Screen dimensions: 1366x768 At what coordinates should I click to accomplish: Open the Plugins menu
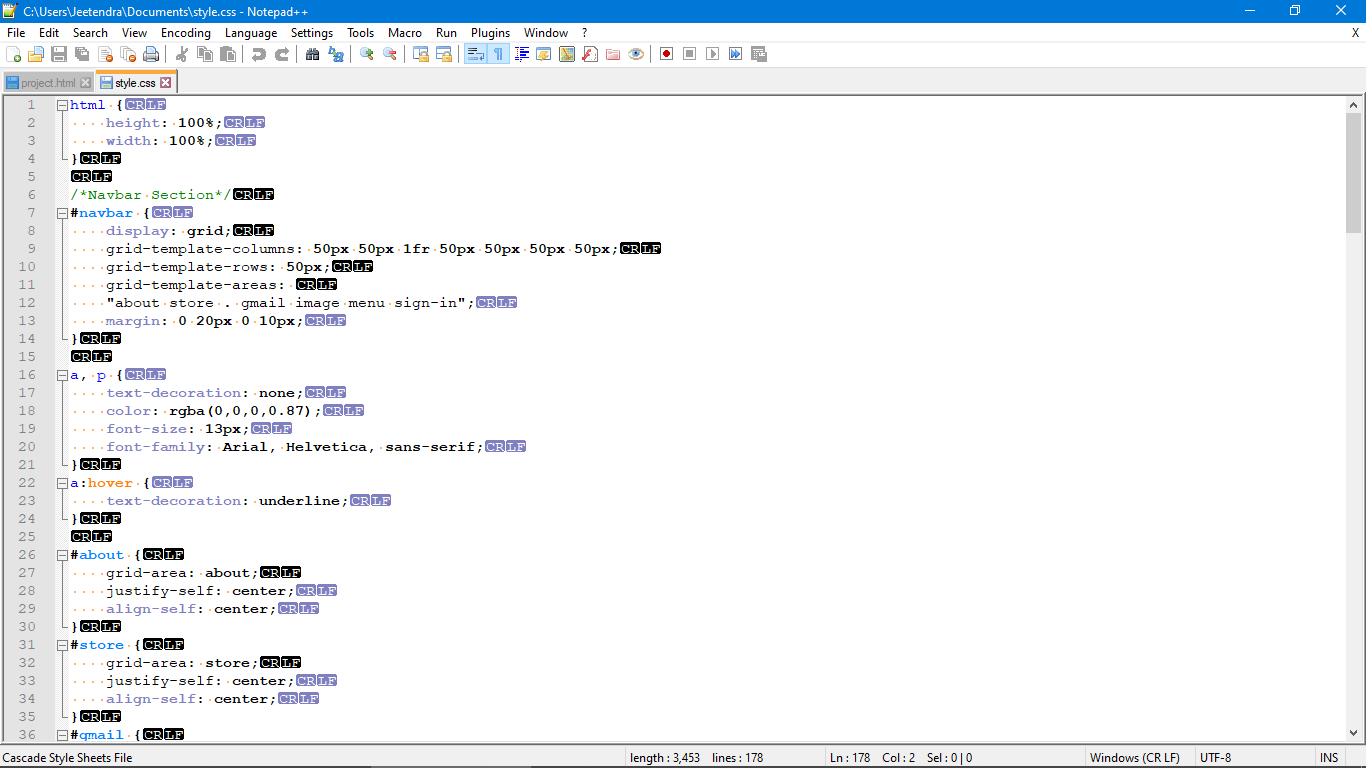coord(491,33)
